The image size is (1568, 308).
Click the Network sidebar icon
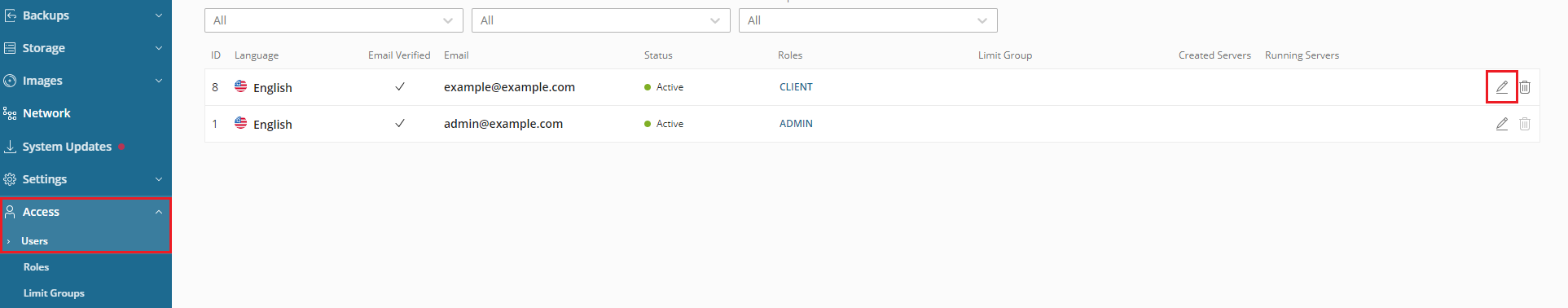tap(10, 113)
